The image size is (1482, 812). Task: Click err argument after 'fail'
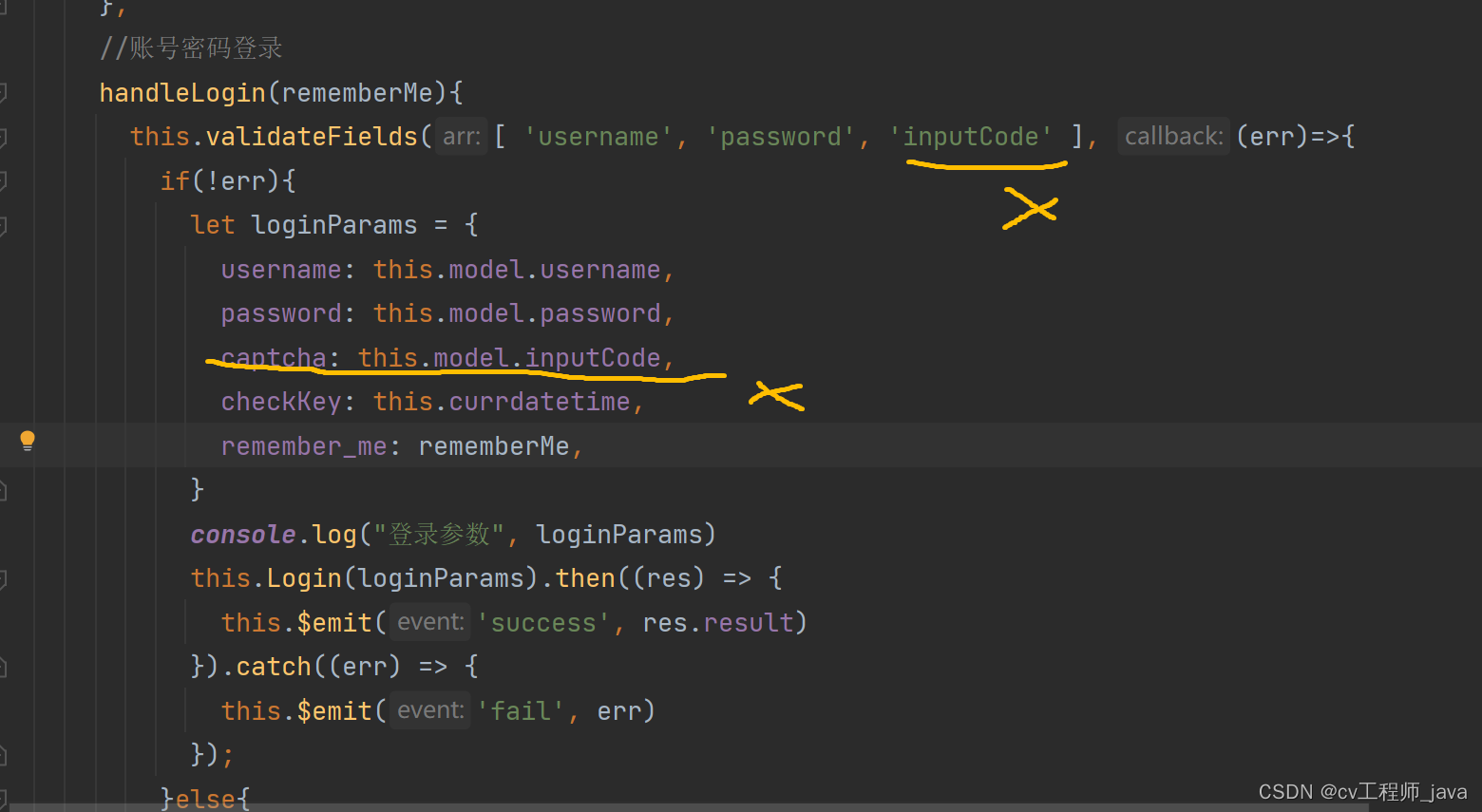pos(619,711)
